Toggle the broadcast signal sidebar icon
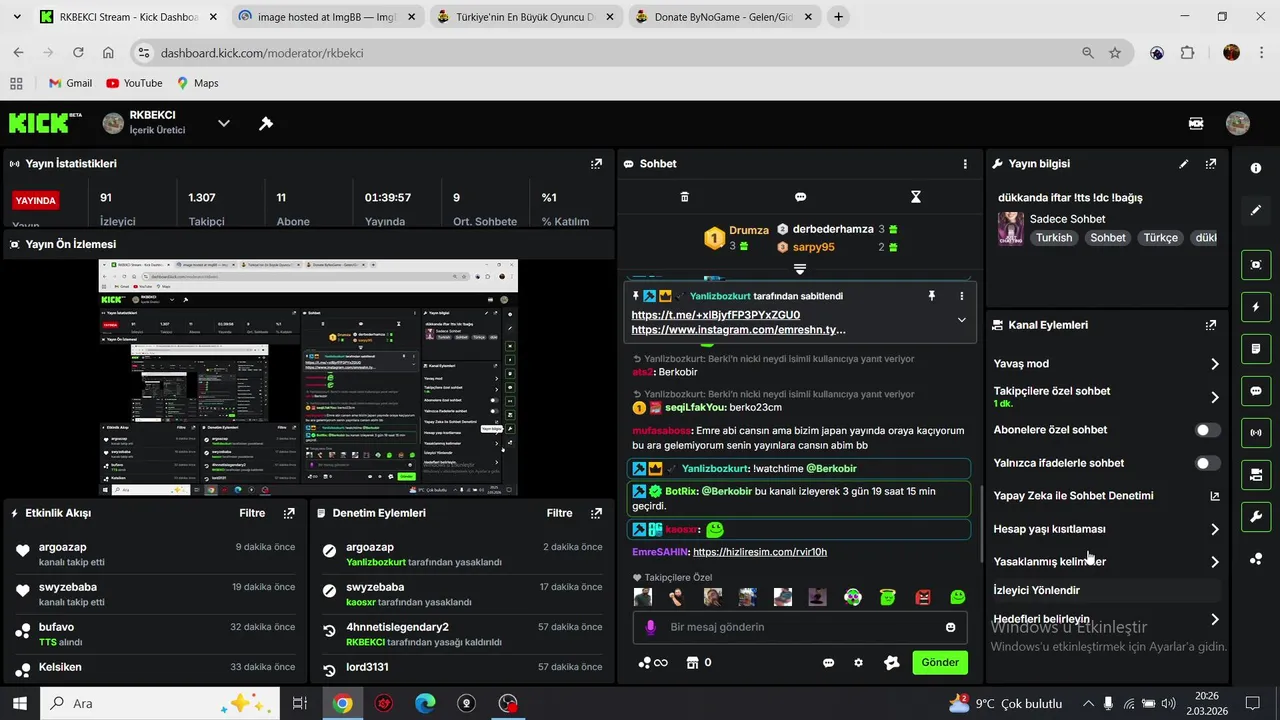1280x720 pixels. click(x=1256, y=433)
